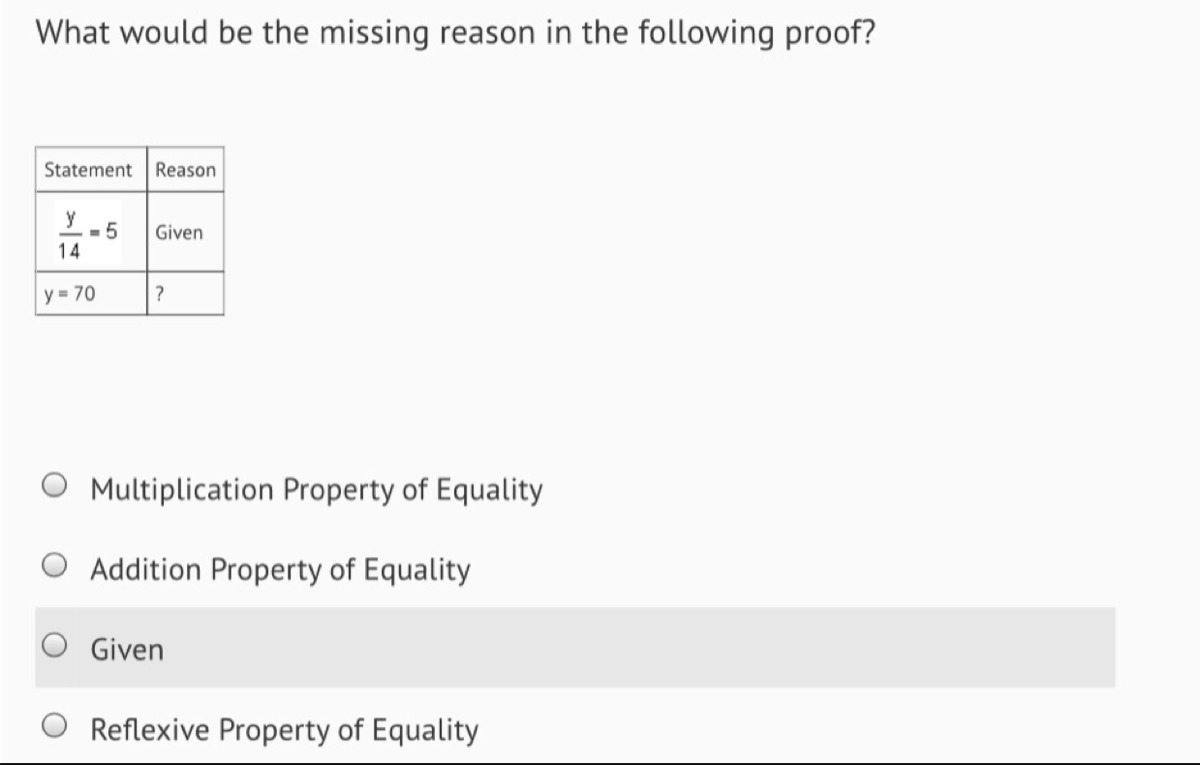
Task: Click the word Reflexive in the last answer
Action: pos(151,730)
